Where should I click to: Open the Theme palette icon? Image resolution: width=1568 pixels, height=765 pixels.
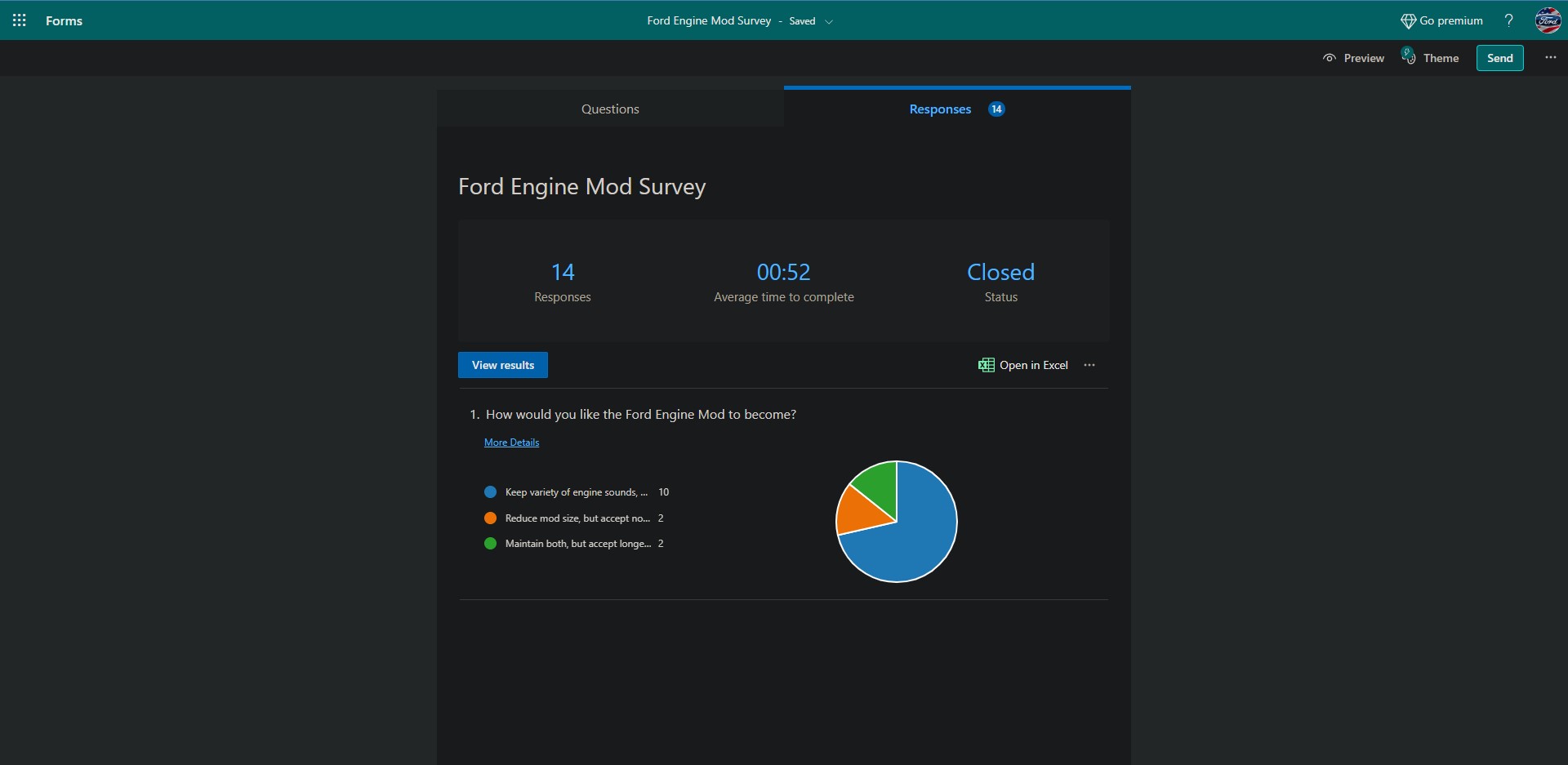(1409, 56)
